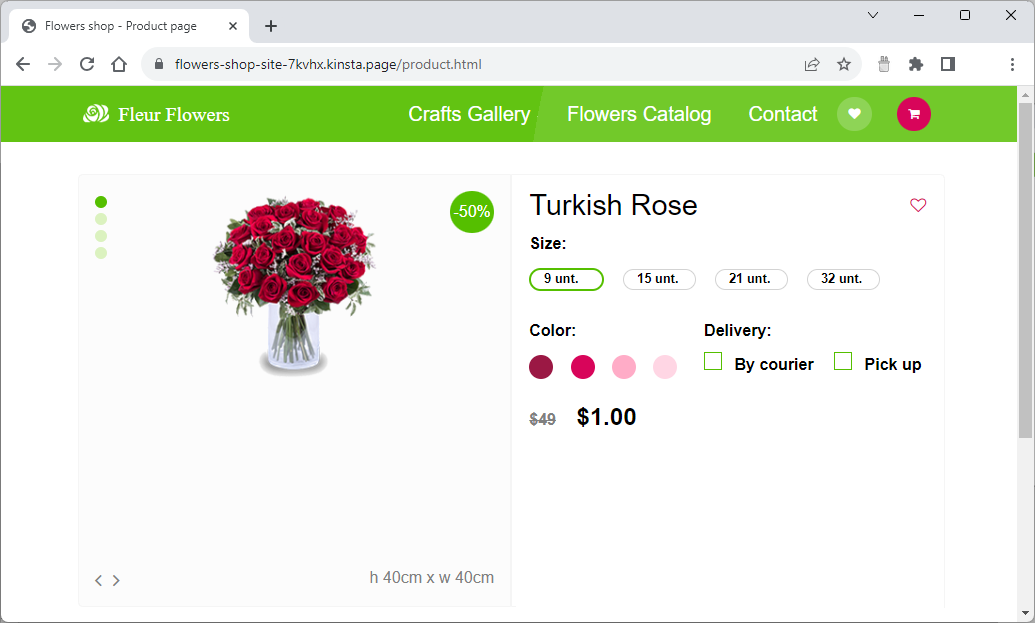Add Turkish Rose to favorites via heart icon
The image size is (1035, 623).
(918, 205)
